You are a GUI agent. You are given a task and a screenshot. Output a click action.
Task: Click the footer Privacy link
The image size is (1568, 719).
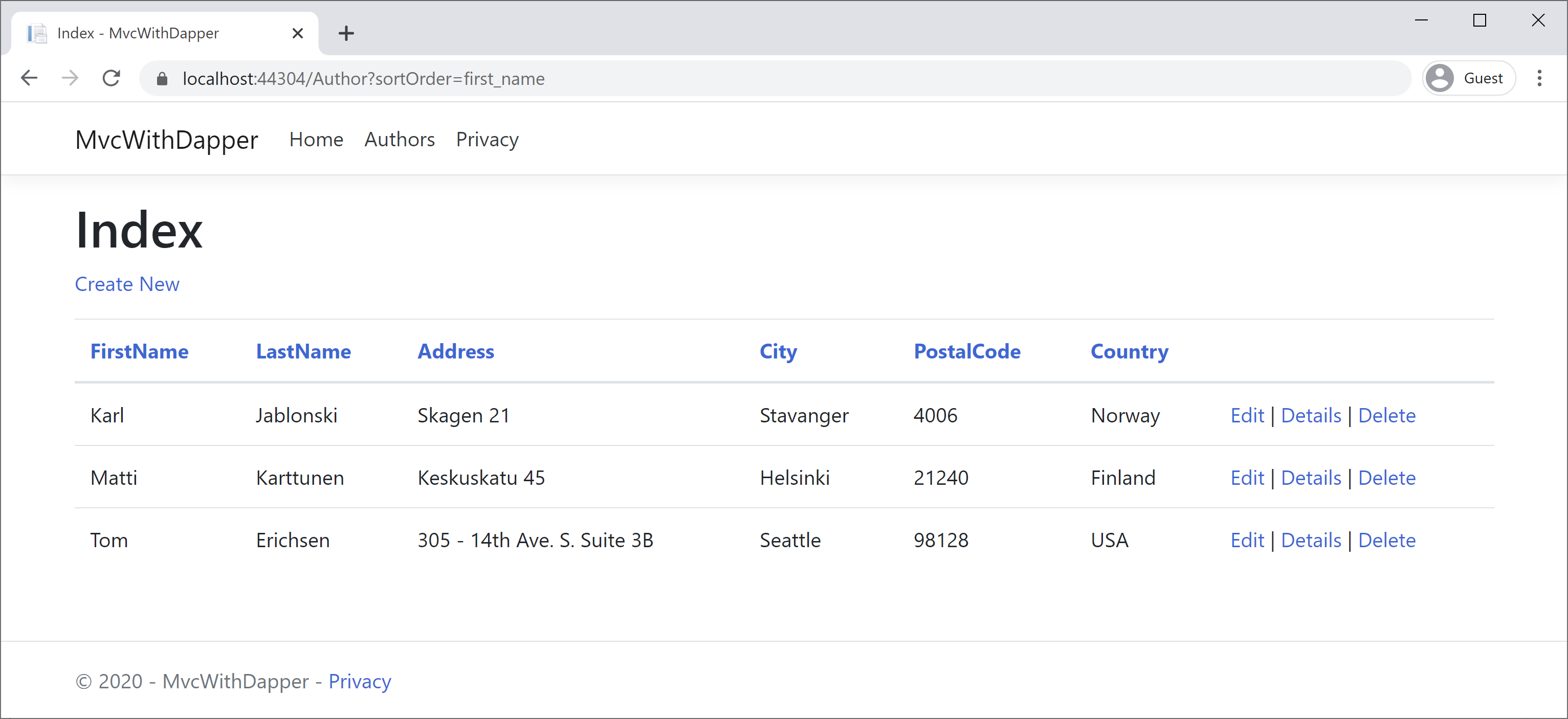[x=360, y=681]
